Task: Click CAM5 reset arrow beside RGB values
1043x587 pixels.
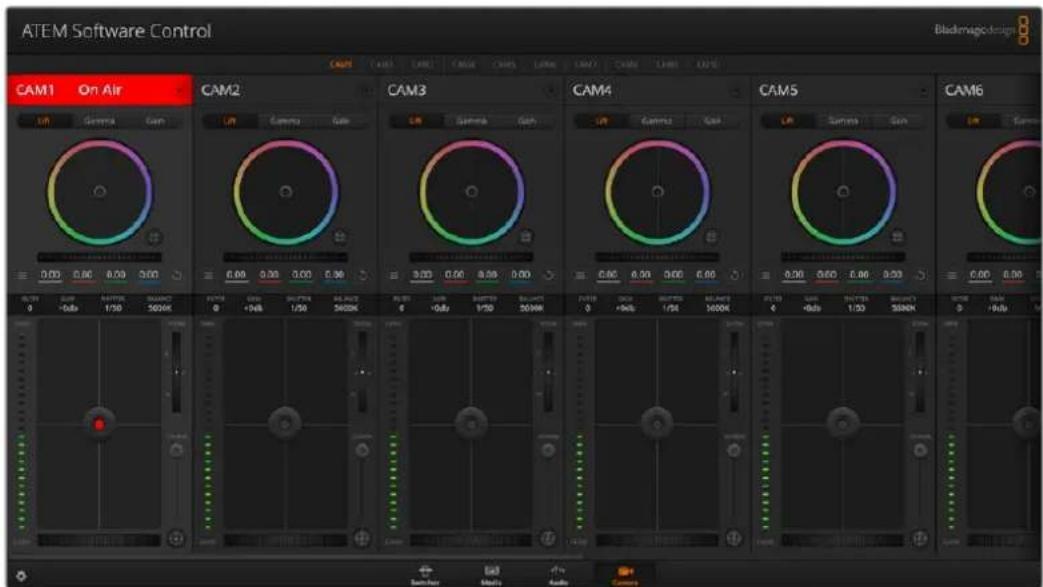Action: point(921,275)
